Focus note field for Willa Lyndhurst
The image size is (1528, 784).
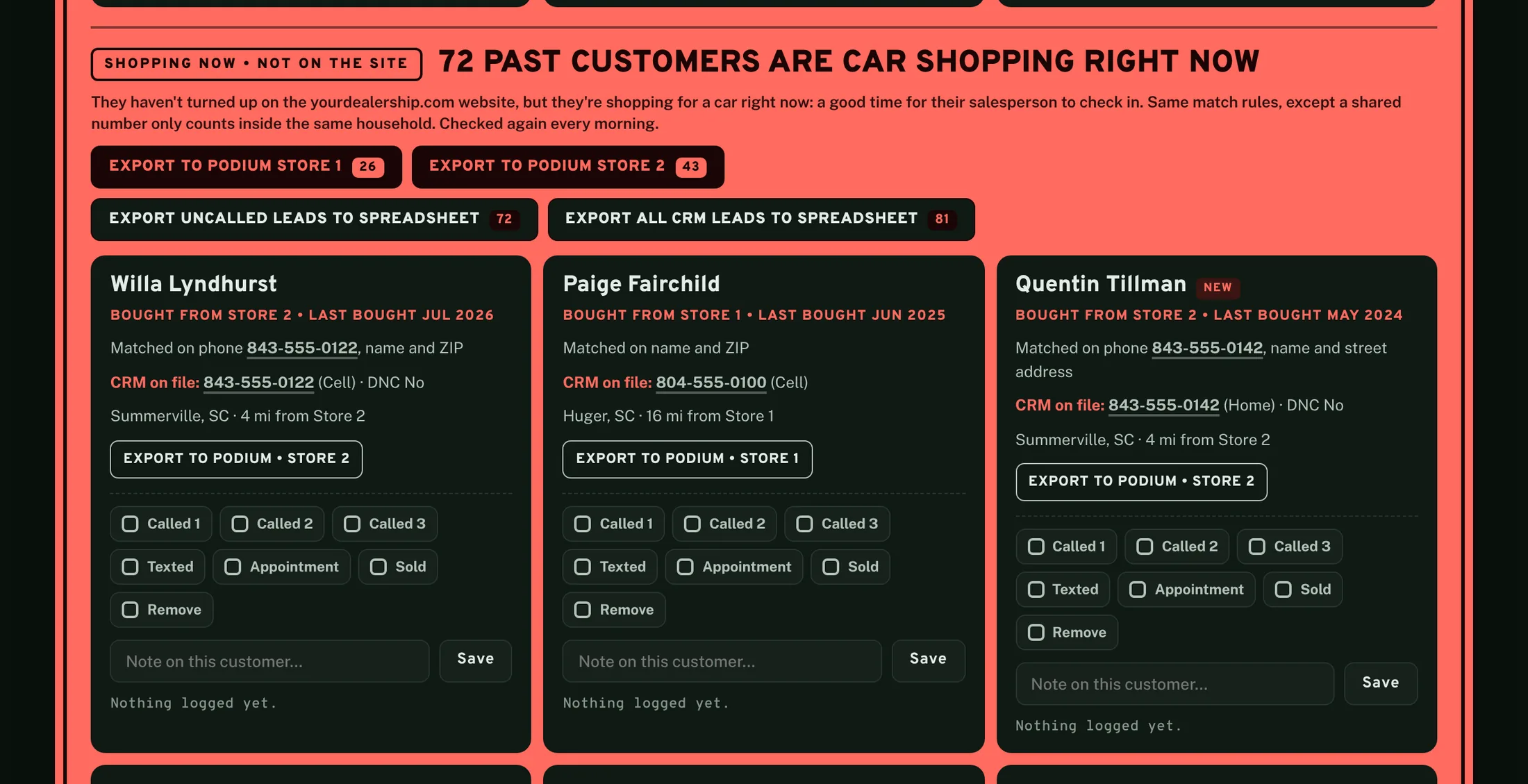[269, 662]
